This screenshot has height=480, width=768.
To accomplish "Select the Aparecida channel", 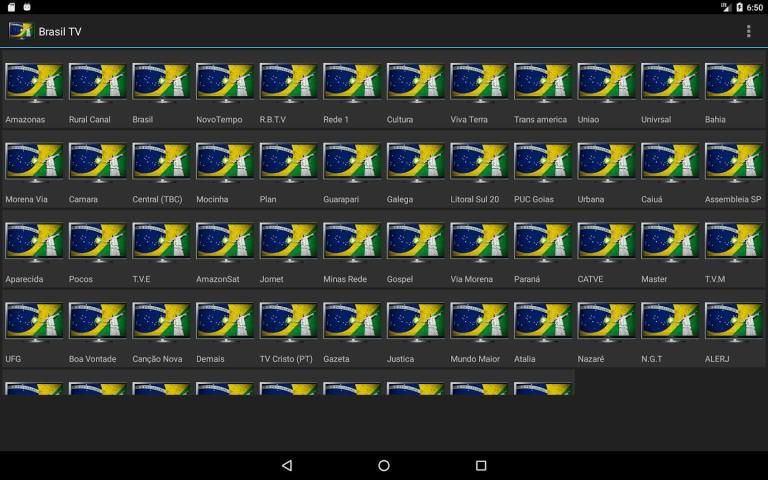I will coord(33,244).
